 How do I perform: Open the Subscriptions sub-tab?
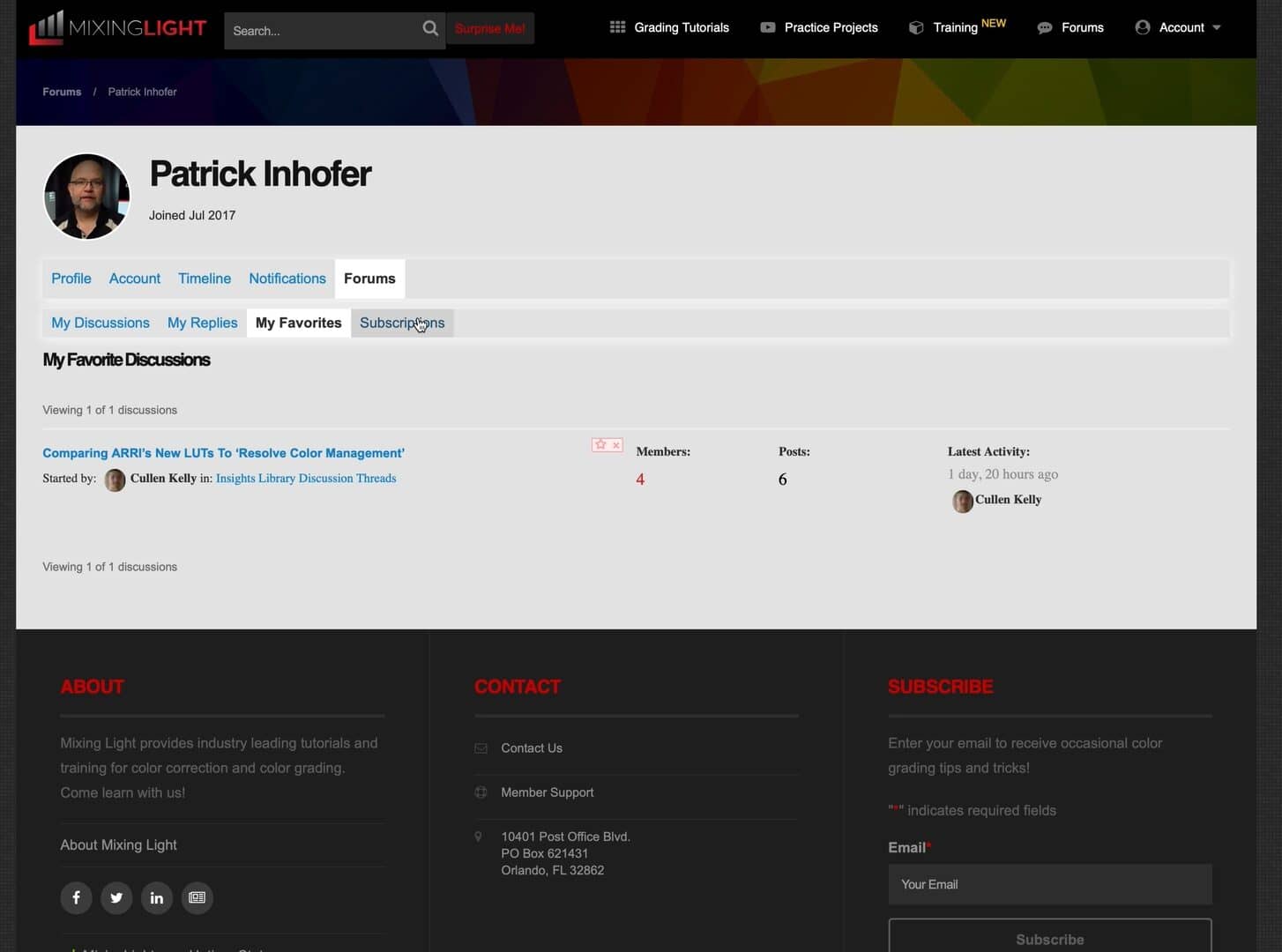[402, 323]
